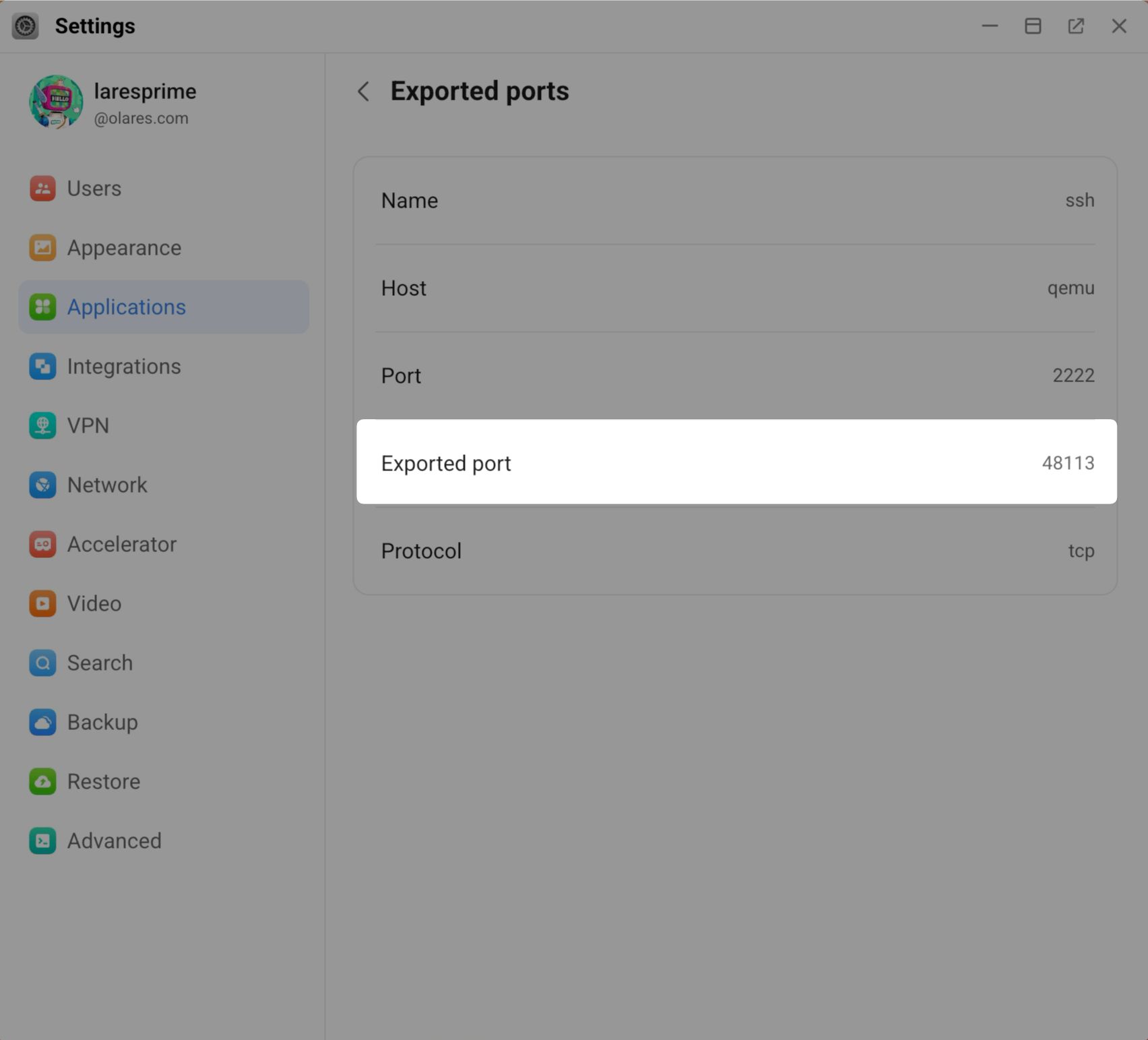The height and width of the screenshot is (1040, 1148).
Task: Click the laresprime profile avatar
Action: click(x=56, y=102)
